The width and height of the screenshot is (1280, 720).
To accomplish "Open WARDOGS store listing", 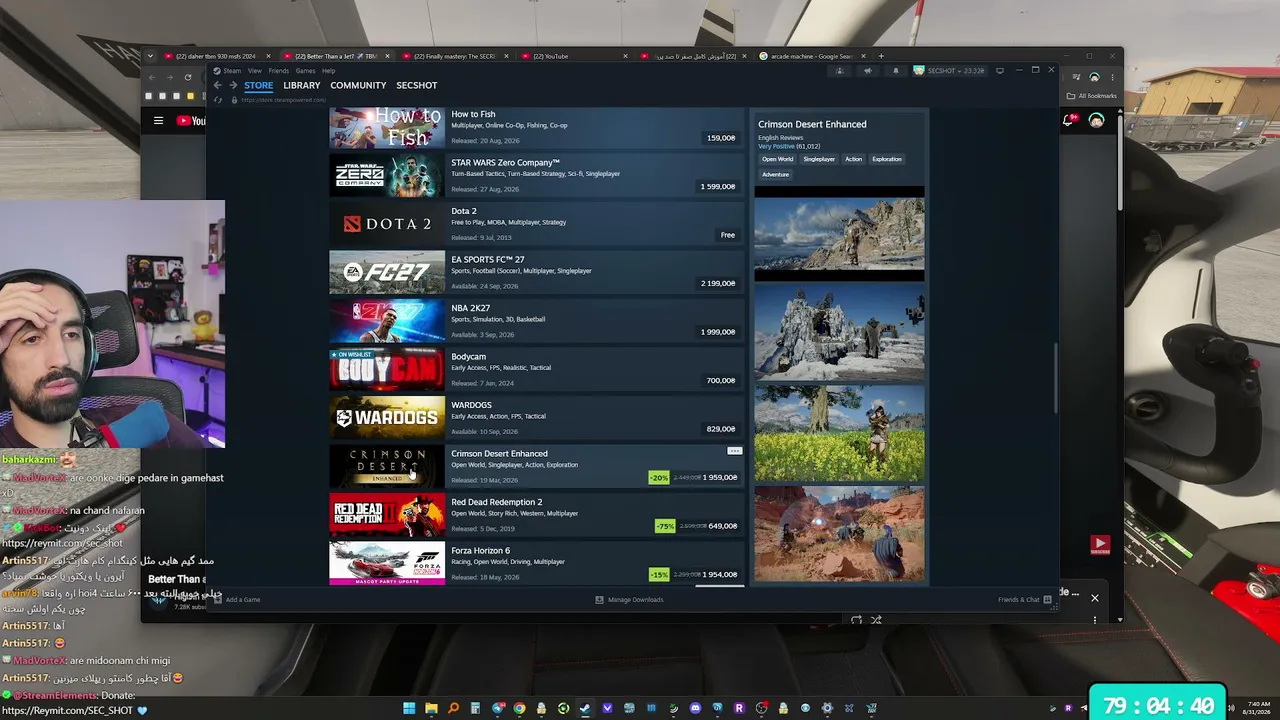I will pyautogui.click(x=538, y=418).
